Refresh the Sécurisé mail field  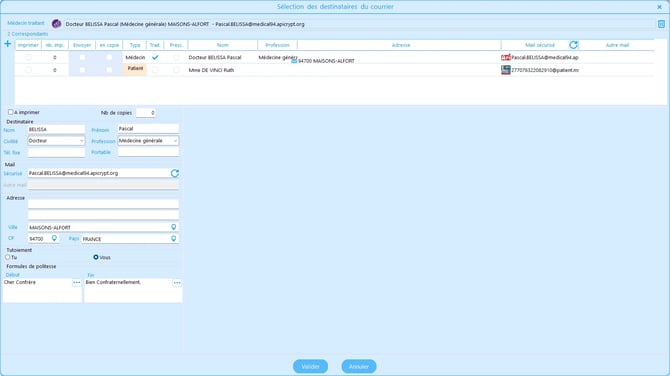click(175, 173)
